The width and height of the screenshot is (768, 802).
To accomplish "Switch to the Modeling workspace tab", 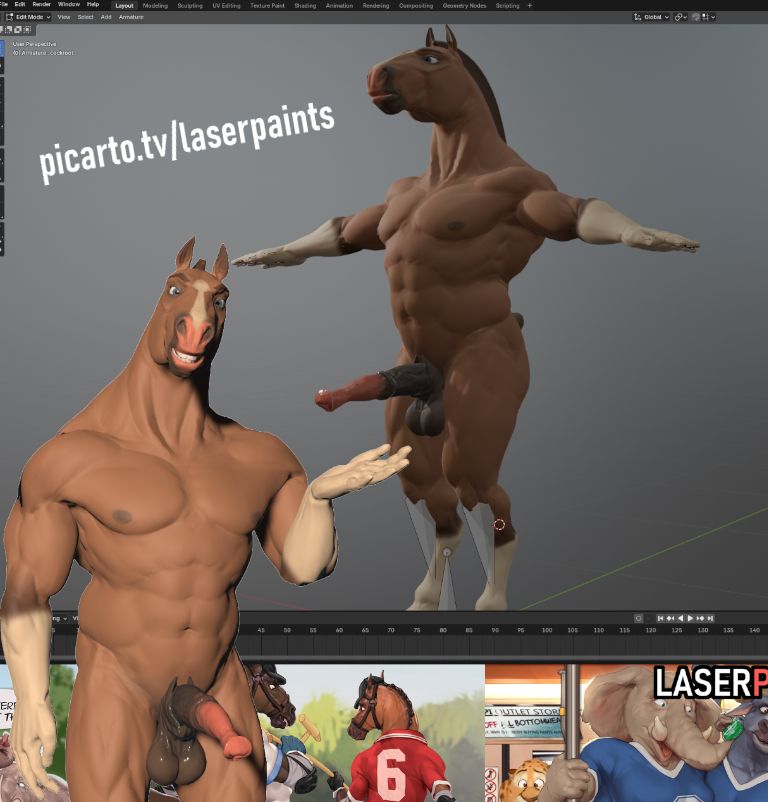I will 155,6.
